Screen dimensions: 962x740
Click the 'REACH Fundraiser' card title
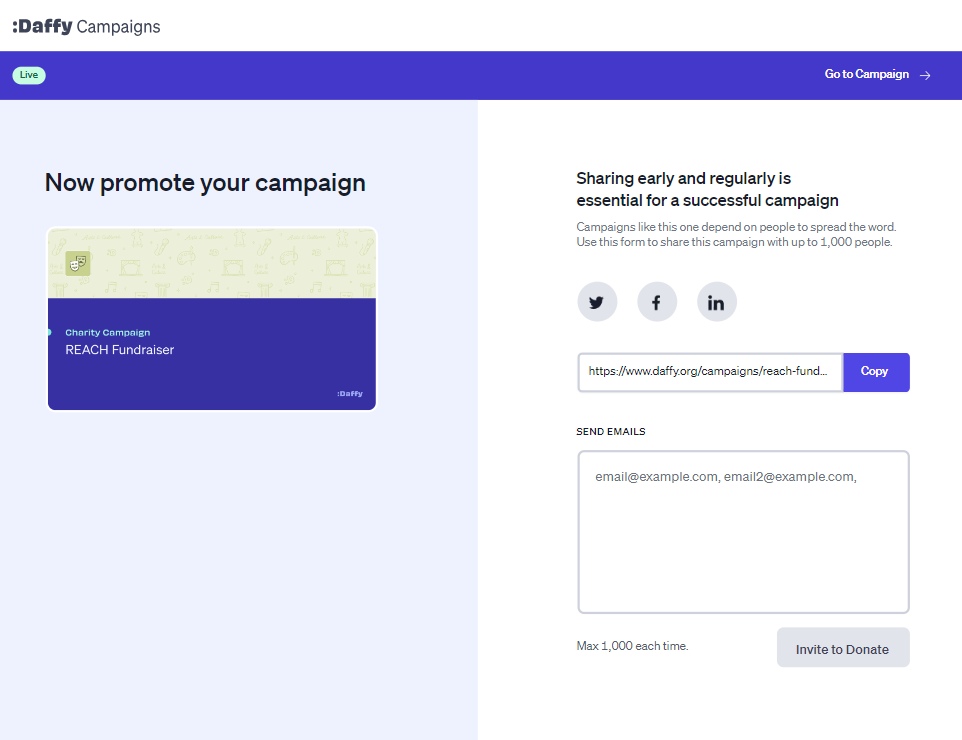pos(120,350)
